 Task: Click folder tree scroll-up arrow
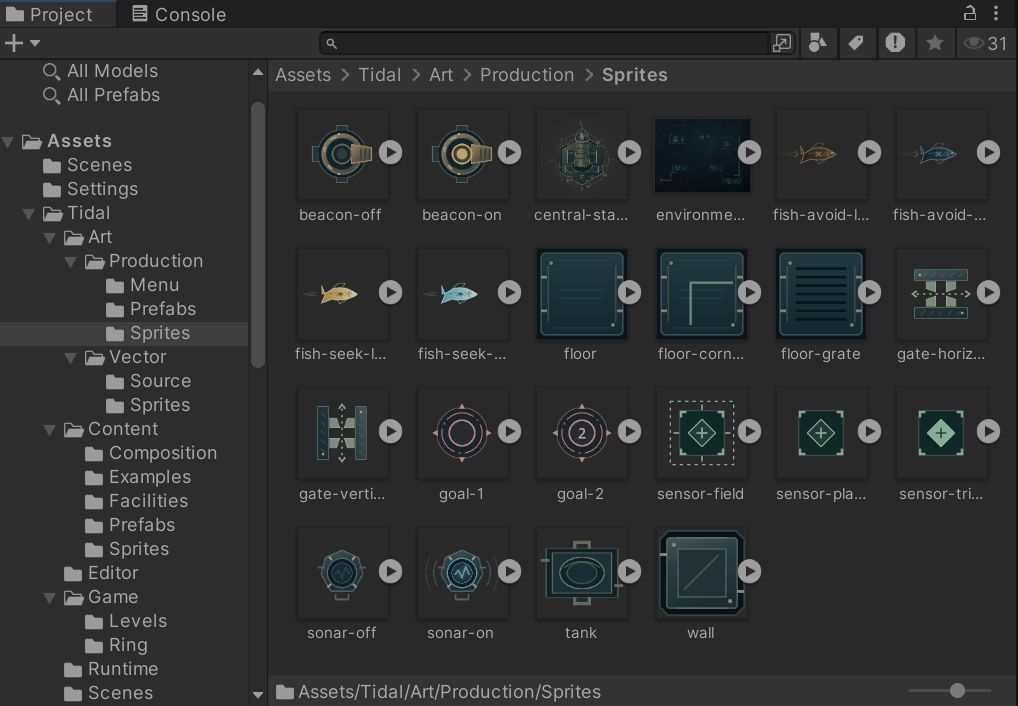pos(258,72)
